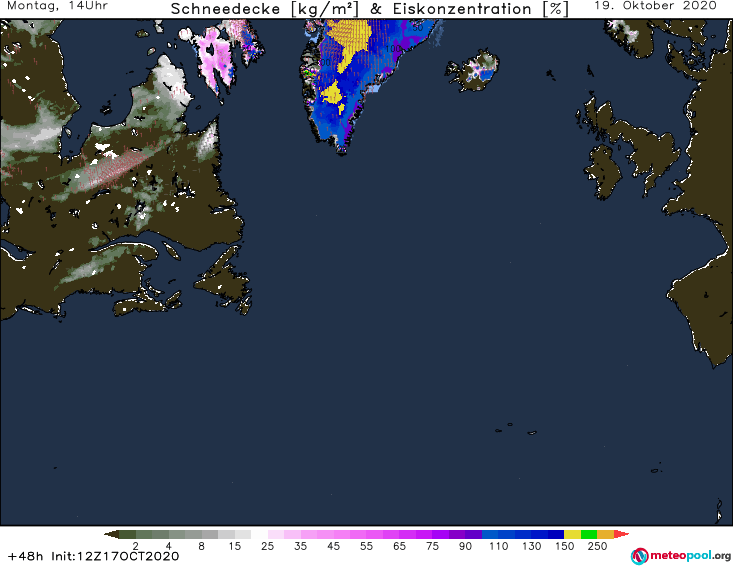Image resolution: width=733 pixels, height=566 pixels.
Task: Click the green legend swatch before 250
Action: (589, 534)
